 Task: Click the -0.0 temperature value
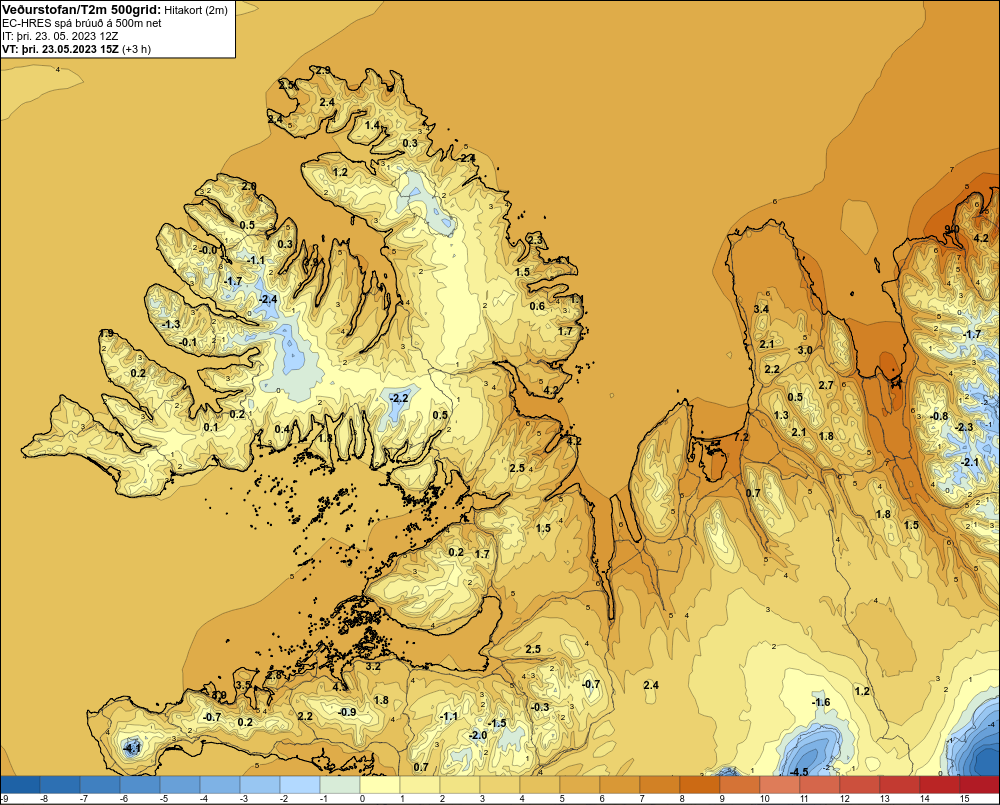209,250
